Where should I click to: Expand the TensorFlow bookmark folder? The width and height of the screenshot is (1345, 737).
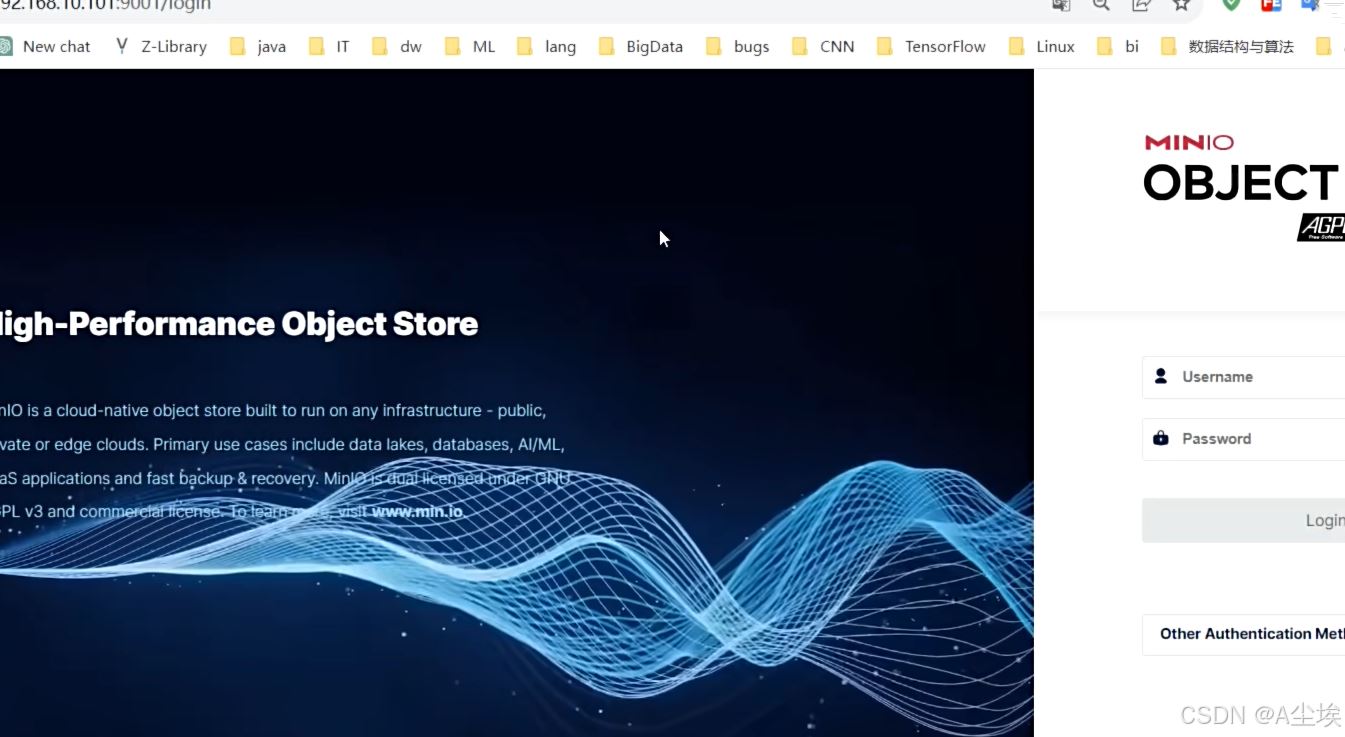click(931, 46)
